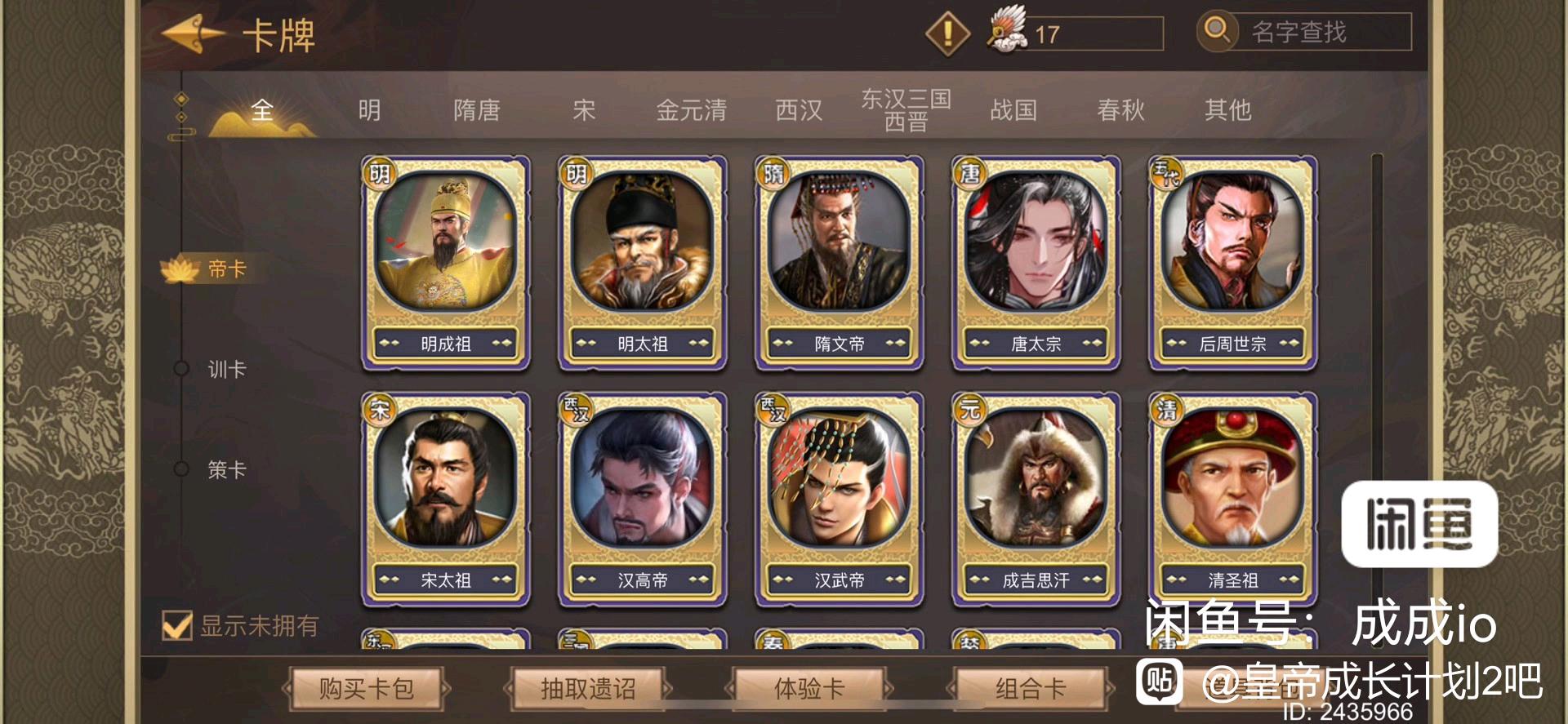Click the card list vertical scrollbar
This screenshot has height=724, width=1568.
[1377, 400]
